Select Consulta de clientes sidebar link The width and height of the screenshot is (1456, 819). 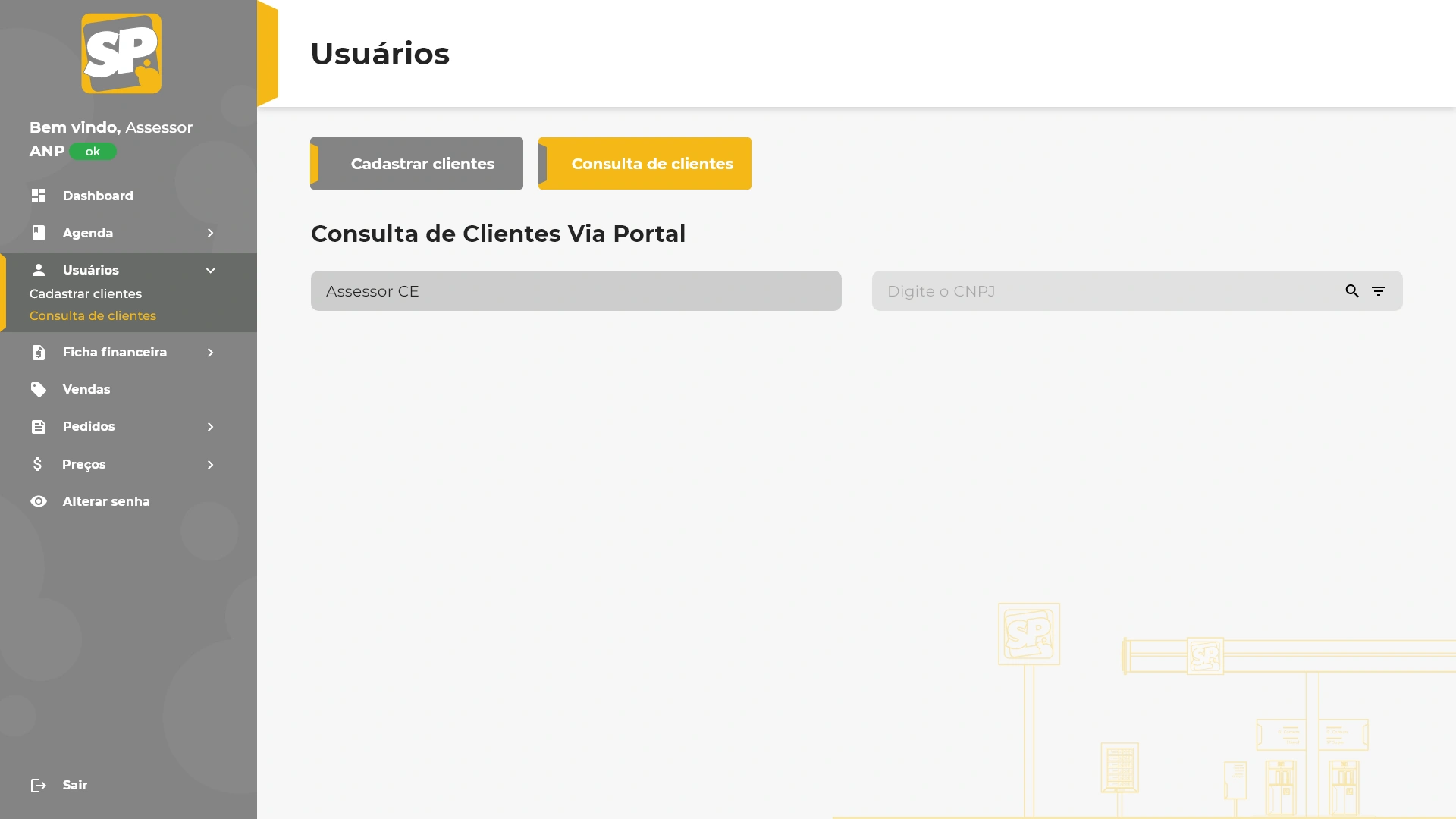93,315
